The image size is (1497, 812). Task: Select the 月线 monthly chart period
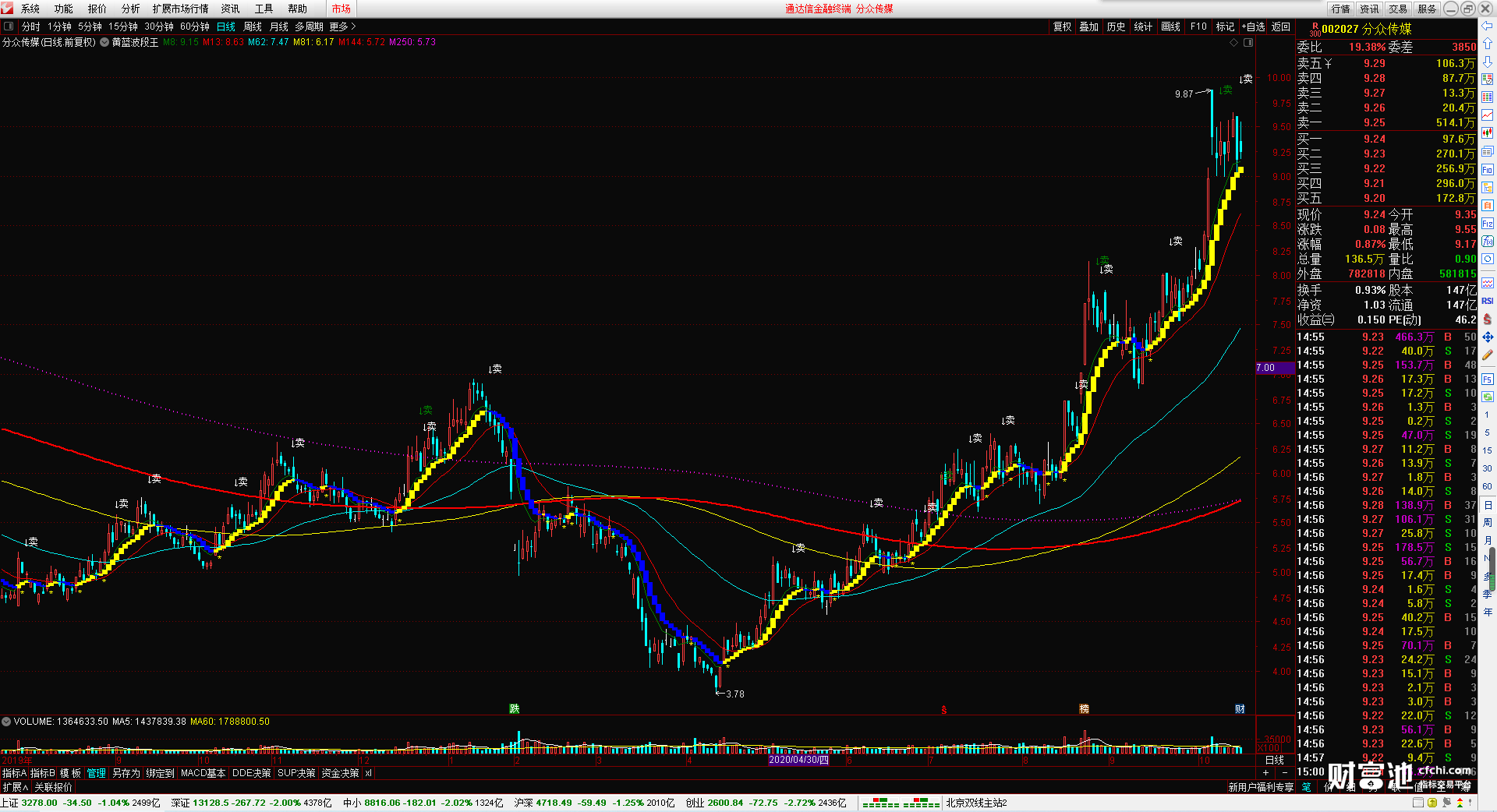[x=279, y=26]
